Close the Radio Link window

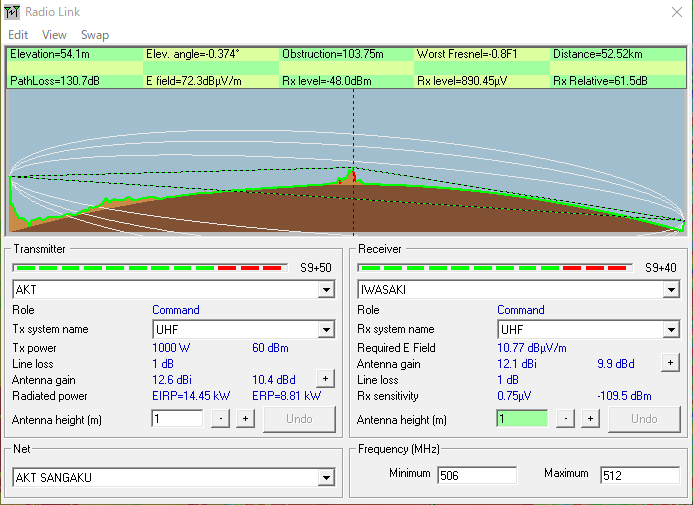(677, 12)
